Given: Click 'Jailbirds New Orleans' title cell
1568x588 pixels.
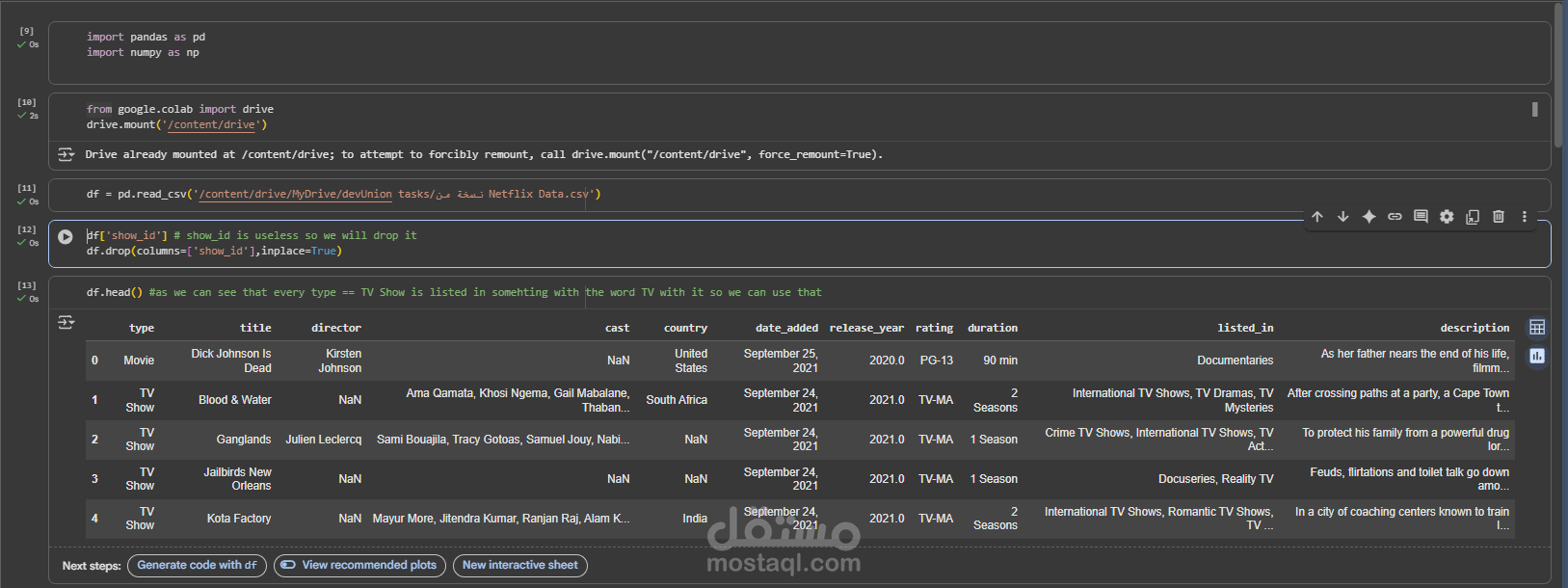Looking at the screenshot, I should point(237,479).
